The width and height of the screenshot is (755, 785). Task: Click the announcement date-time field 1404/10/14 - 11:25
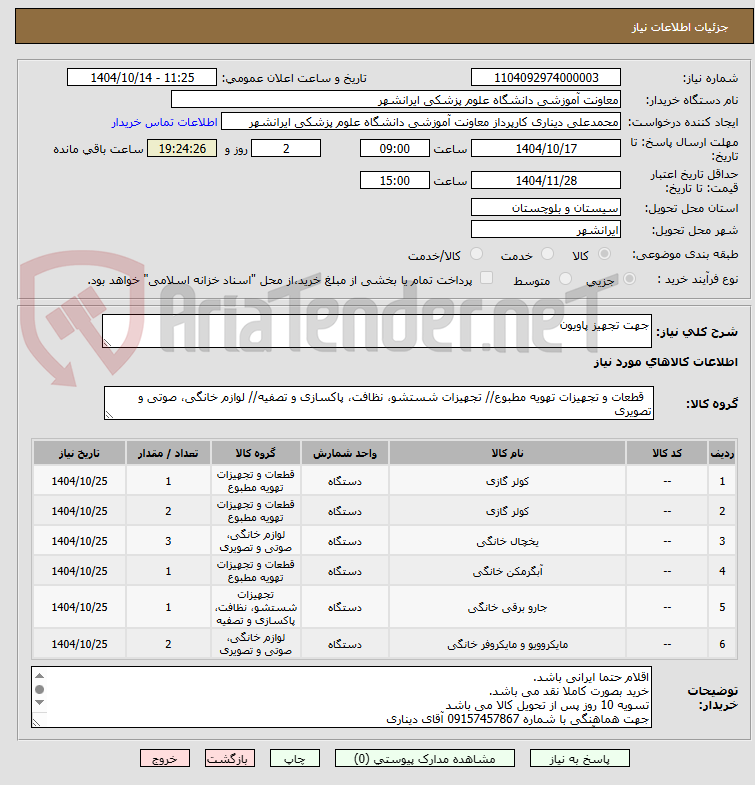(x=142, y=78)
